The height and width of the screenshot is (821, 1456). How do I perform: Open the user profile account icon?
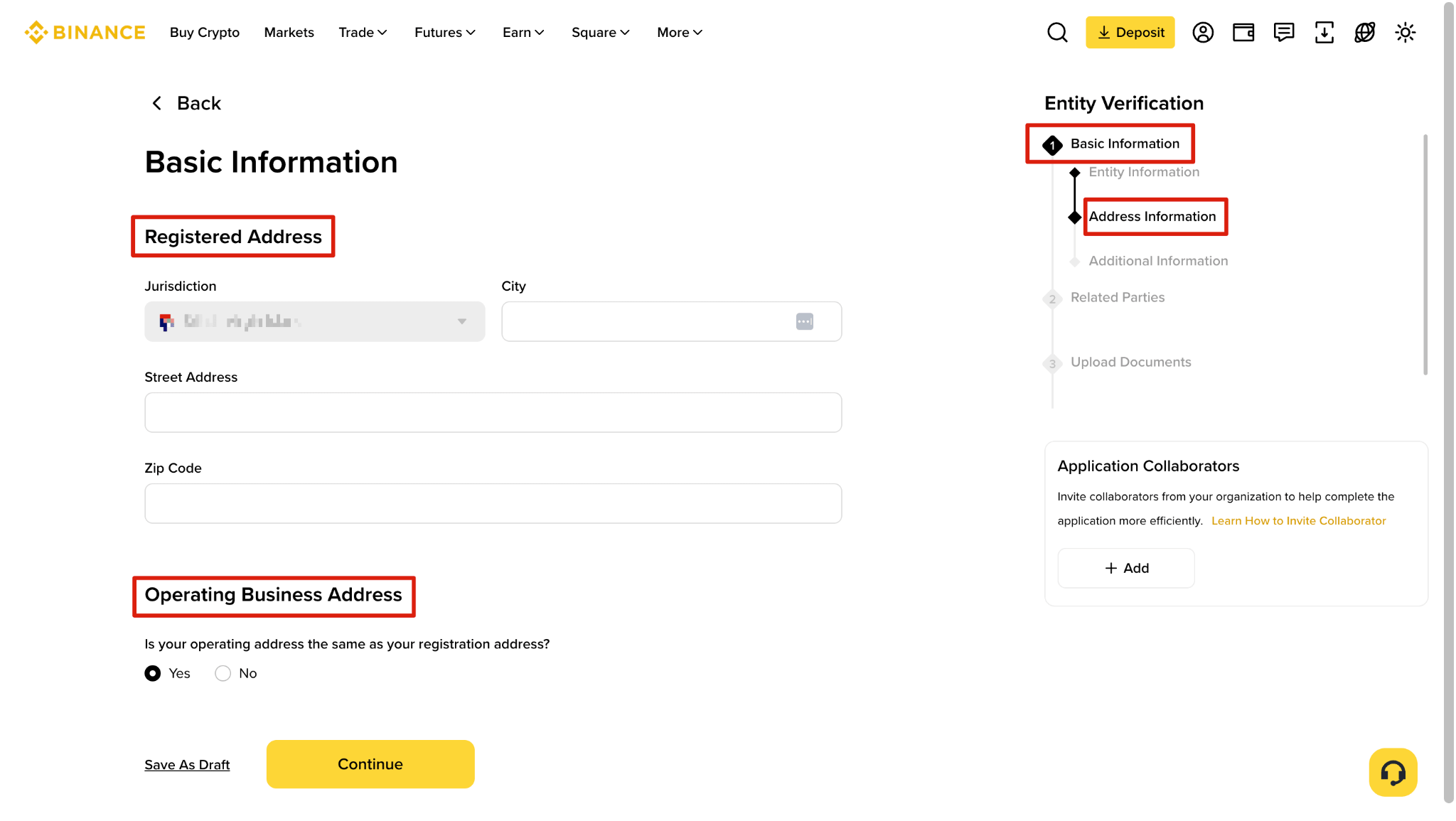[x=1203, y=32]
